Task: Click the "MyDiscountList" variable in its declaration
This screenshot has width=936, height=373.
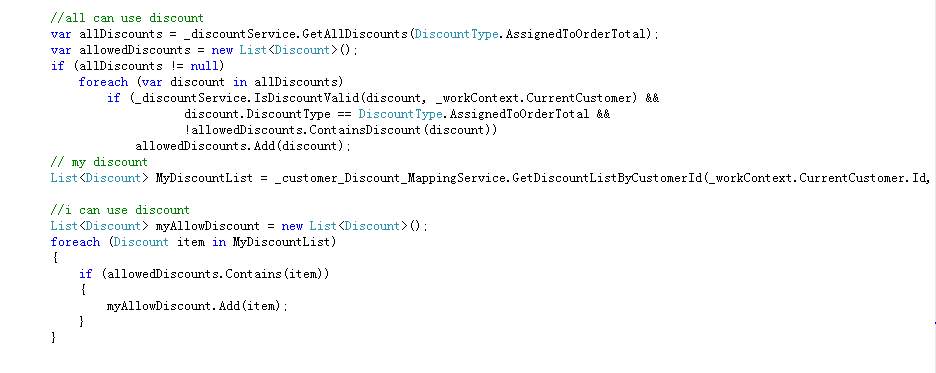Action: tap(204, 178)
